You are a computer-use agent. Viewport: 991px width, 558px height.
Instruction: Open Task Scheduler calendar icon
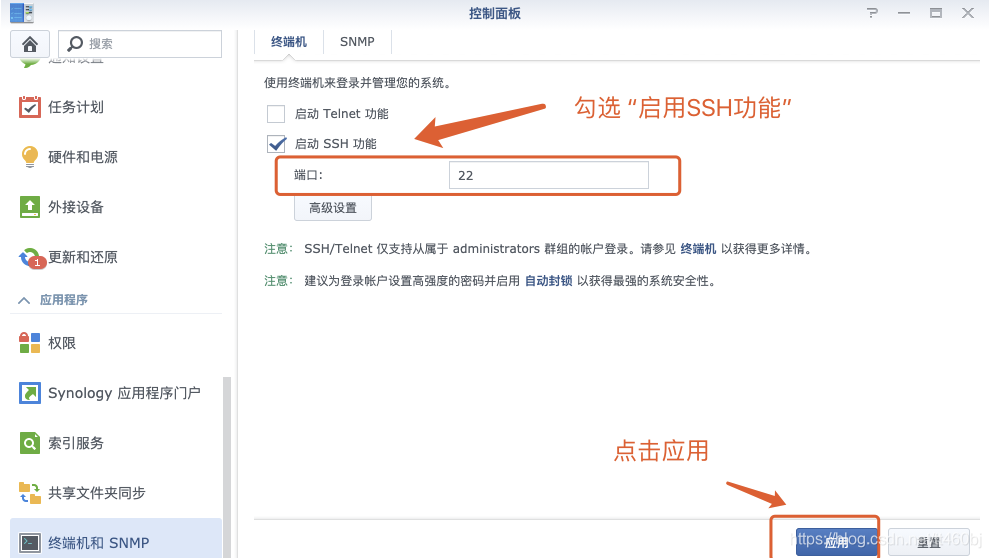click(30, 107)
